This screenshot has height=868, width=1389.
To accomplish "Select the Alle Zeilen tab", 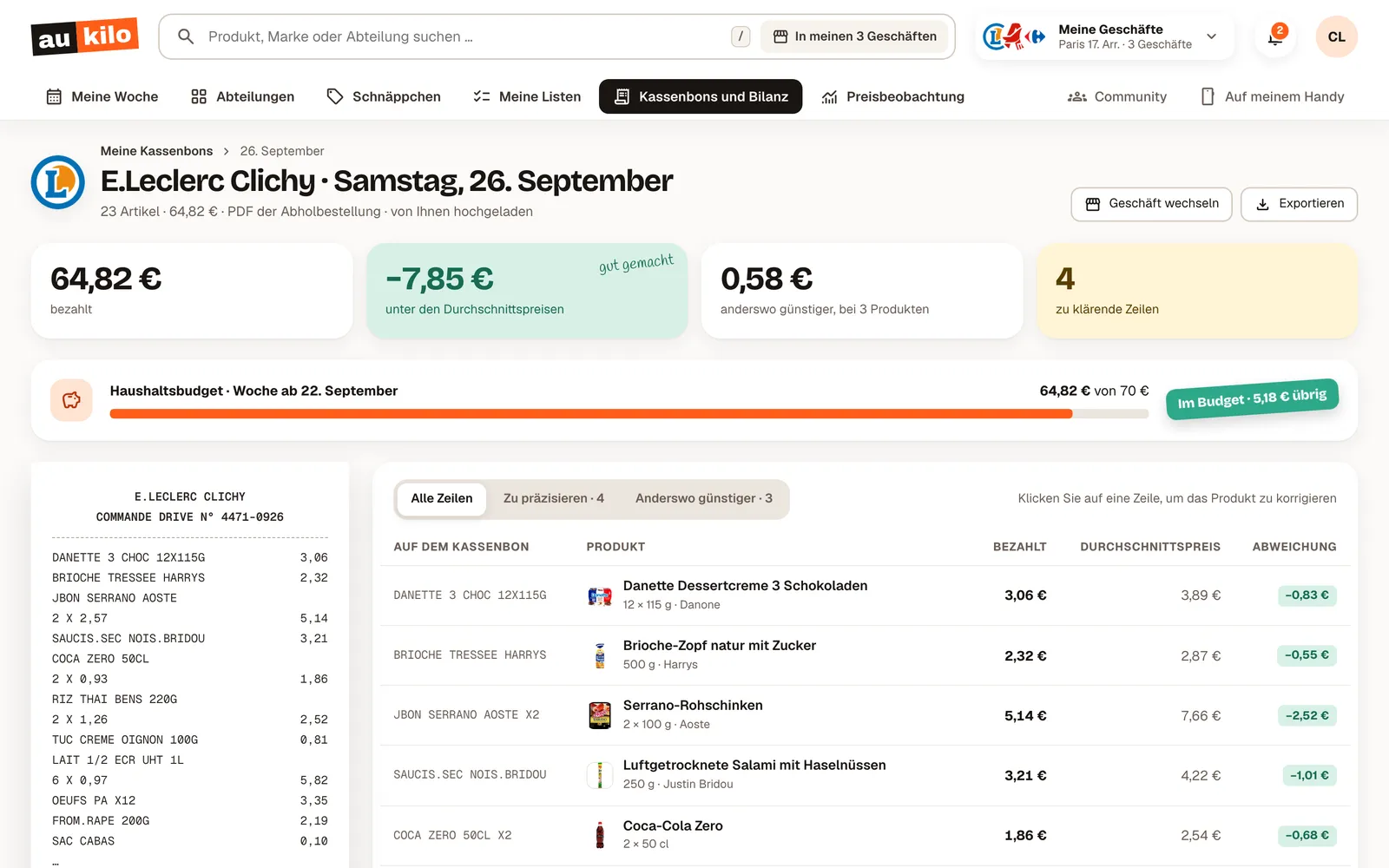I will (442, 498).
